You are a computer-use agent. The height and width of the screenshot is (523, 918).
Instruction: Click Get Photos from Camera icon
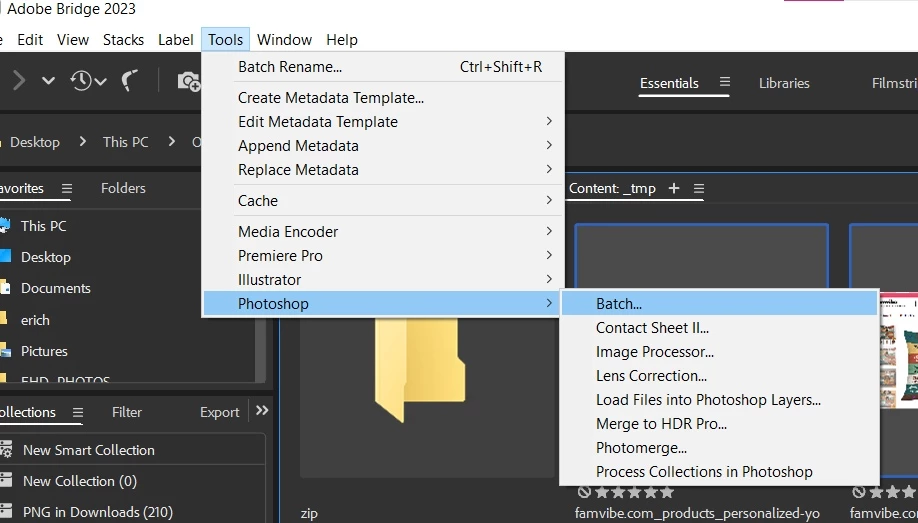pyautogui.click(x=189, y=81)
